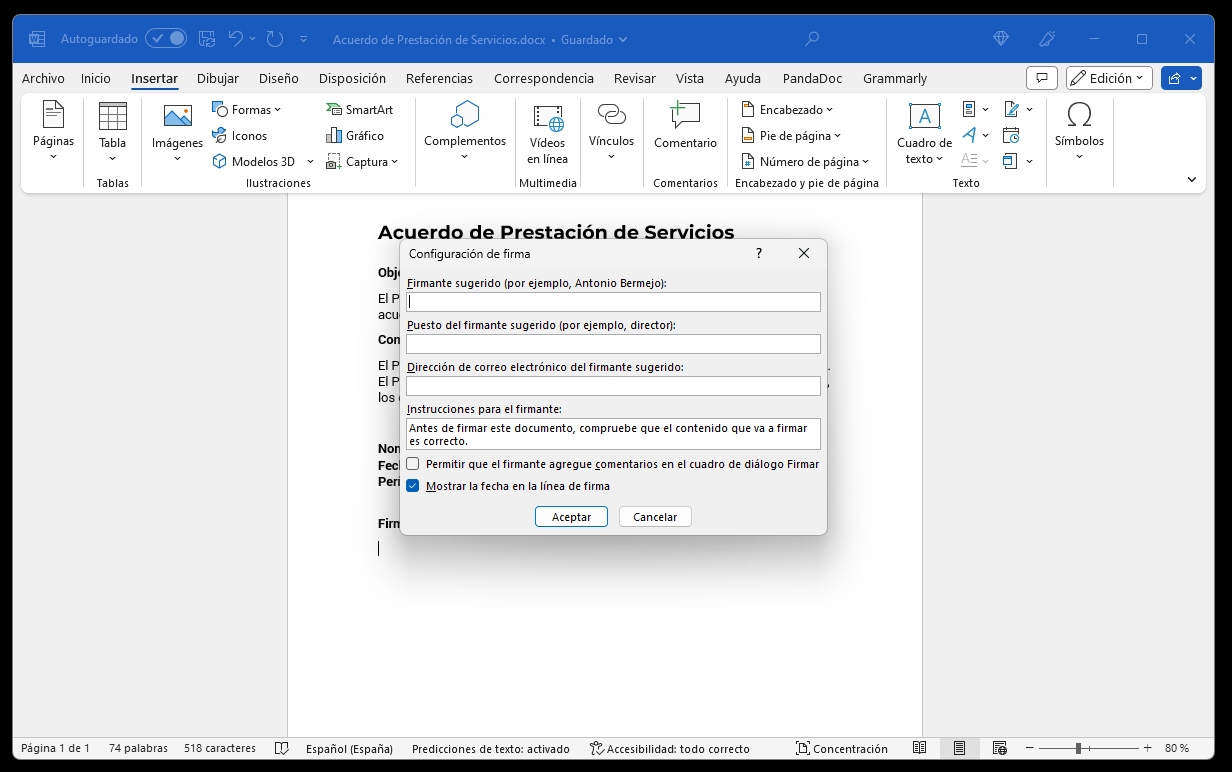1232x772 pixels.
Task: Insert a SmartArt graphic
Action: 360,110
